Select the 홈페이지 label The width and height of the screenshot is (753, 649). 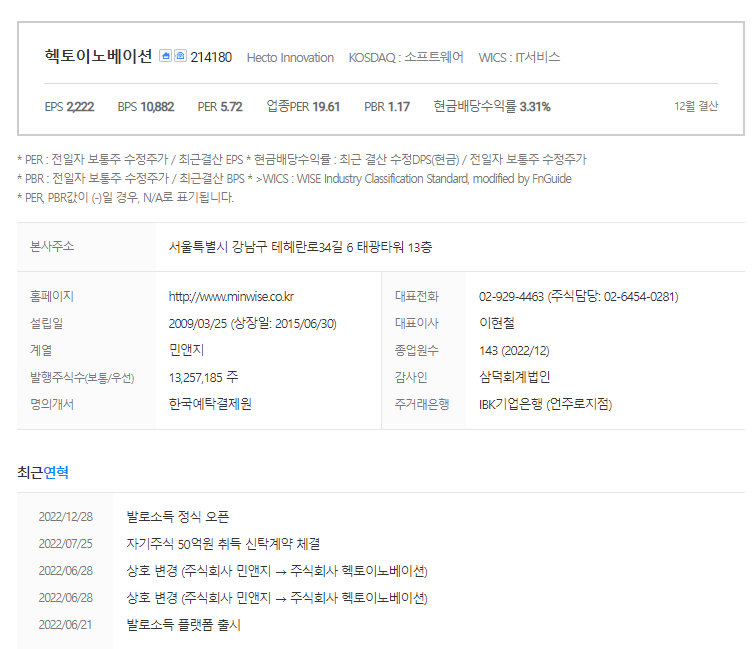(52, 296)
